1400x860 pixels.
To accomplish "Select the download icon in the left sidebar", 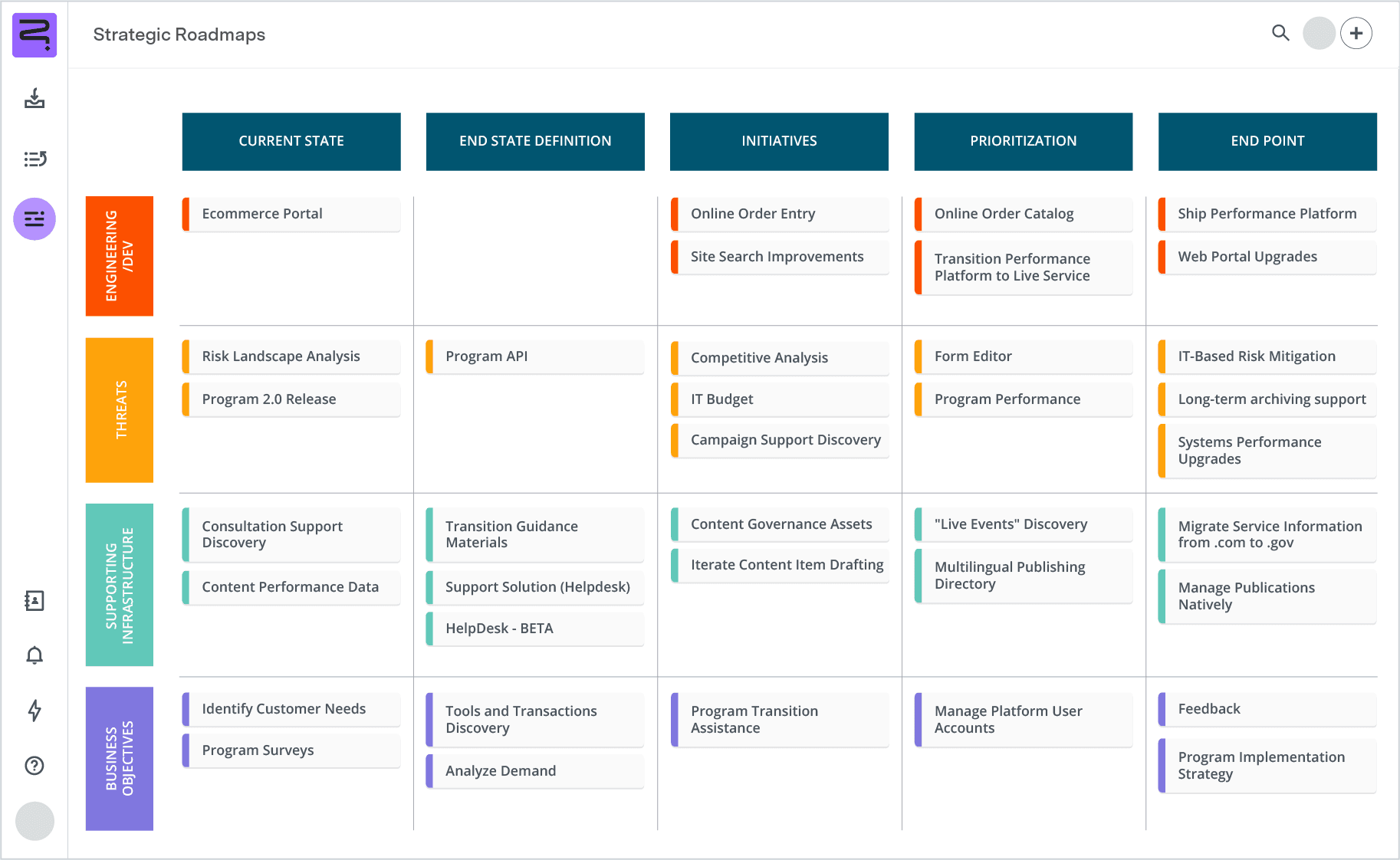I will pyautogui.click(x=35, y=100).
